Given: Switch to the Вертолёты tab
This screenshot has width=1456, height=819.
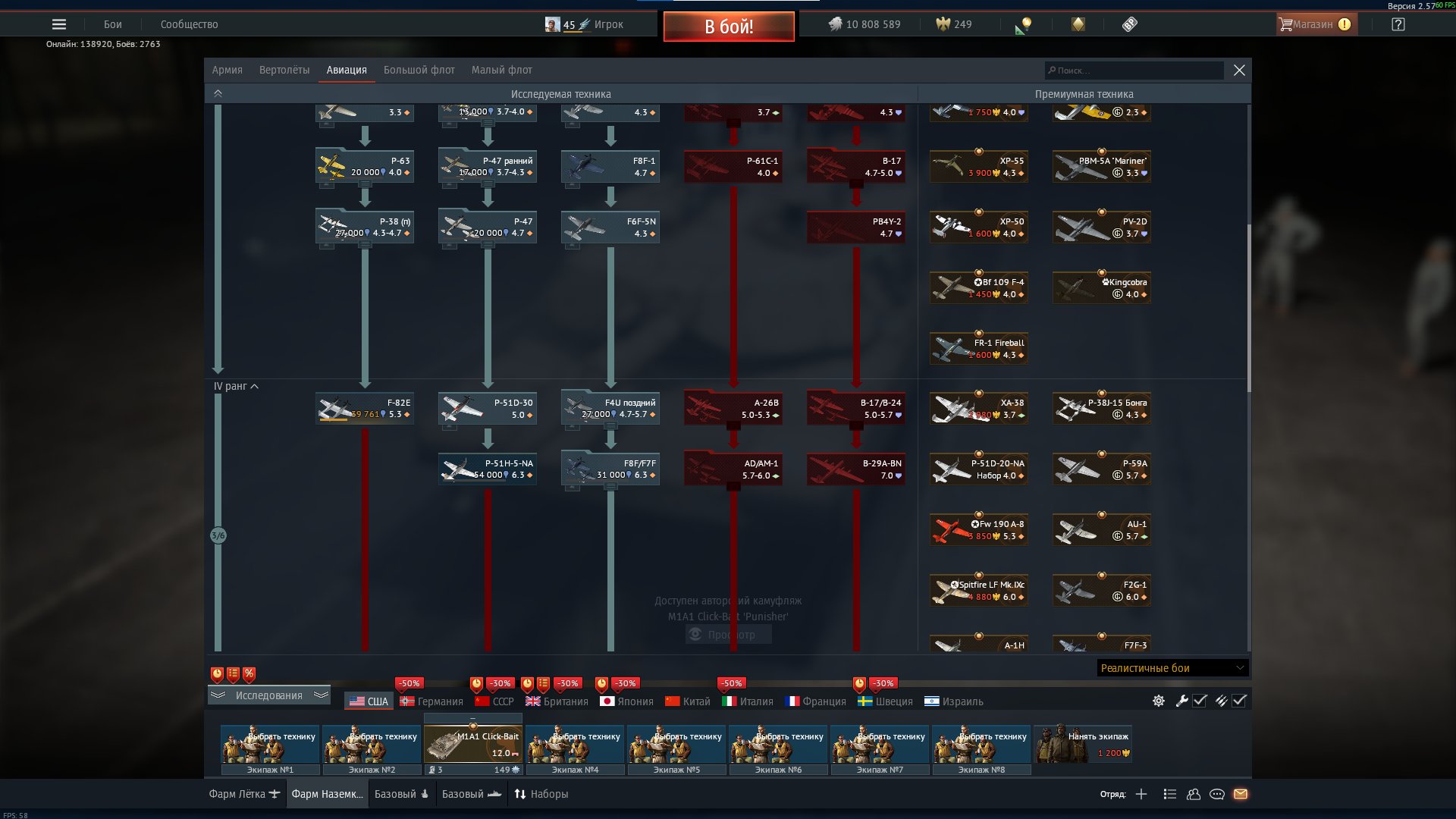Looking at the screenshot, I should click(284, 70).
